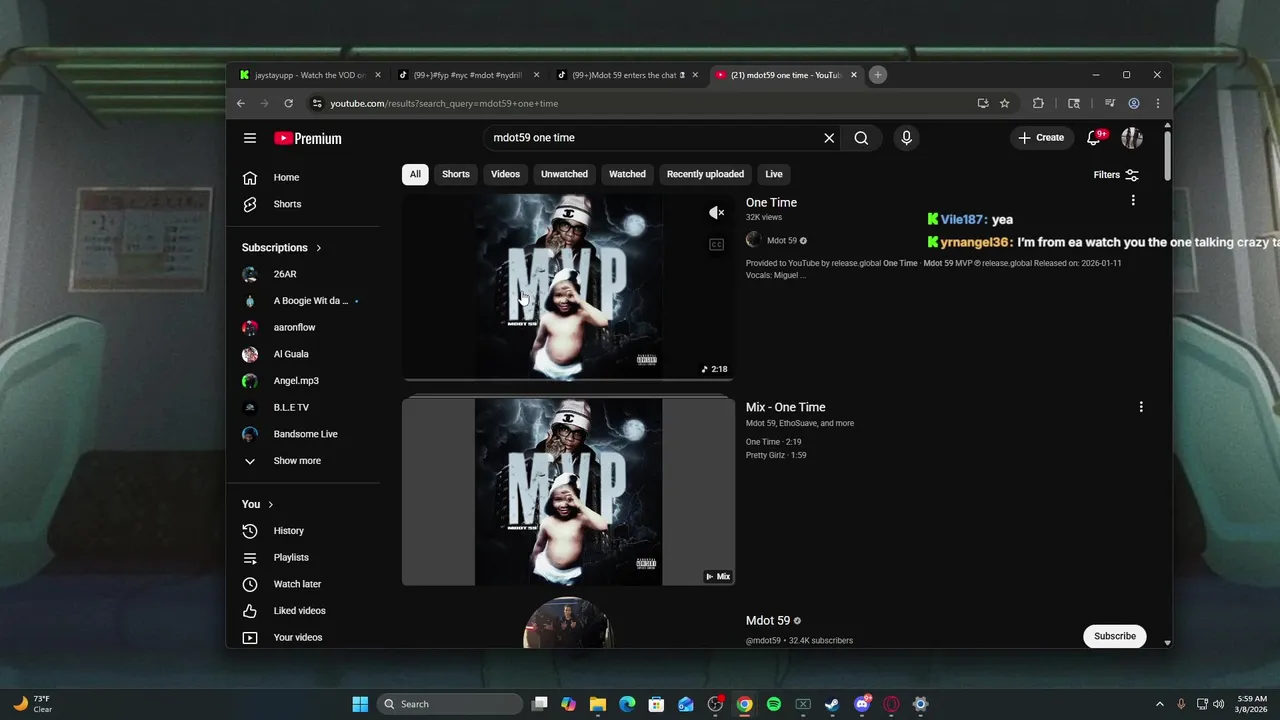Select the Shorts filter chip

tap(456, 174)
